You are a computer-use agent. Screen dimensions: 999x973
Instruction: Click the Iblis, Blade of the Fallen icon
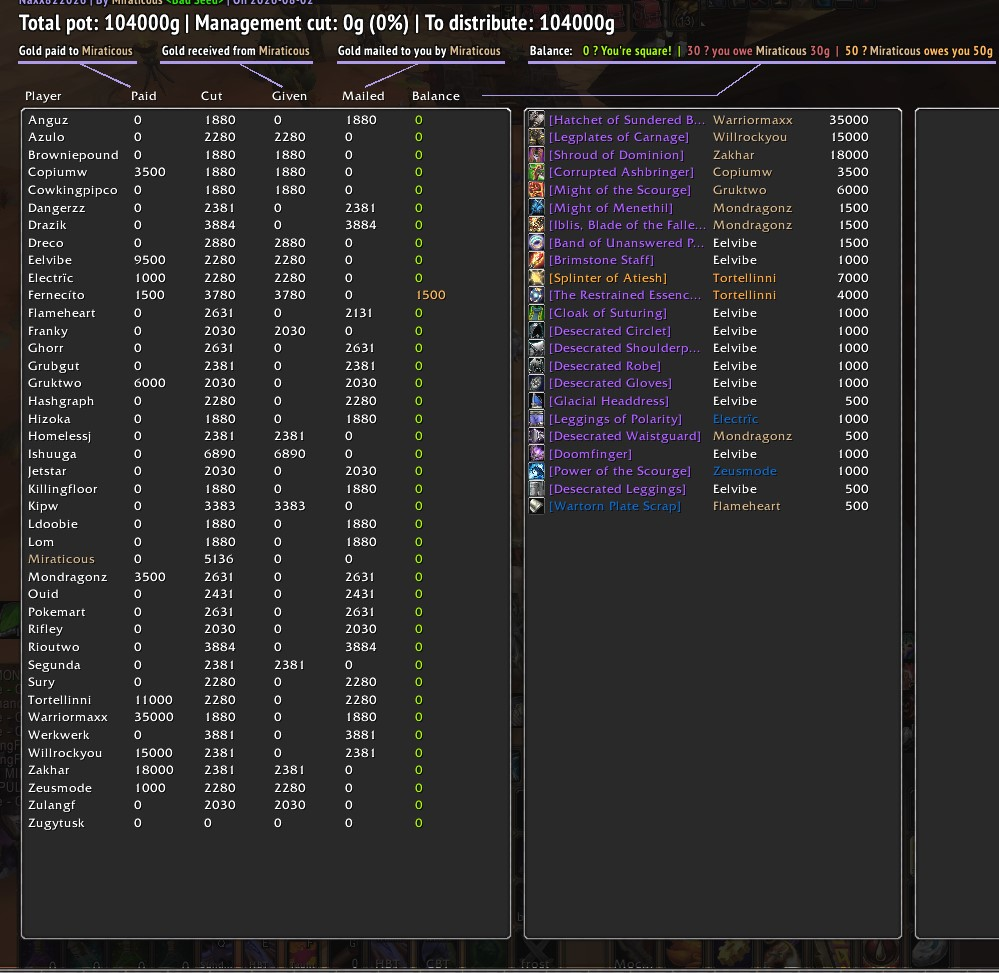point(536,225)
